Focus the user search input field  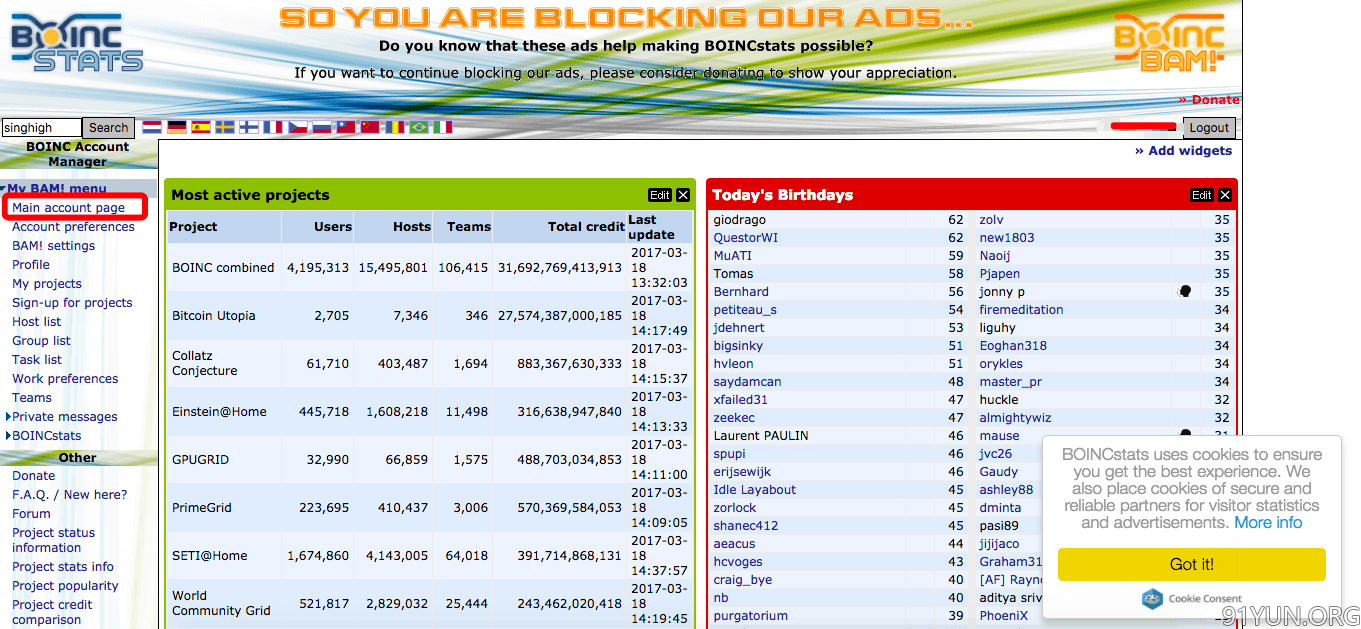coord(41,128)
